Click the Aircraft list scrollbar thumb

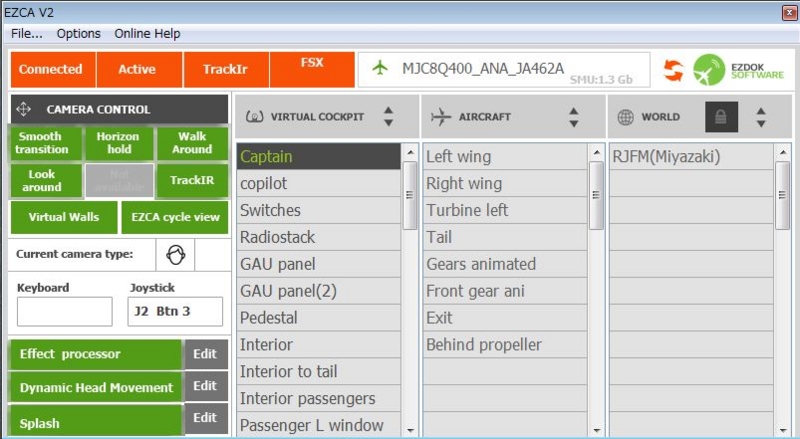click(596, 196)
